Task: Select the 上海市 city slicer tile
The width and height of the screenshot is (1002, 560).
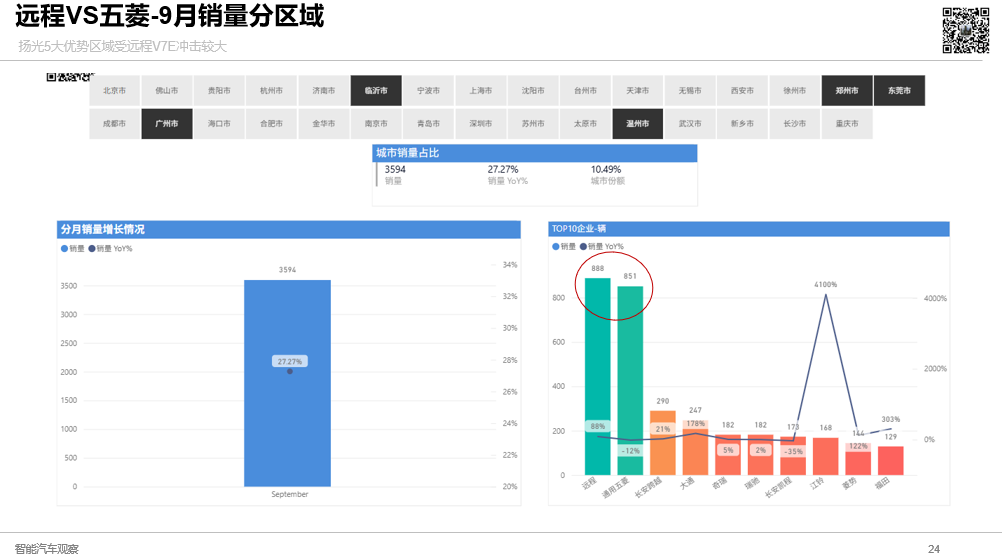Action: [x=481, y=91]
